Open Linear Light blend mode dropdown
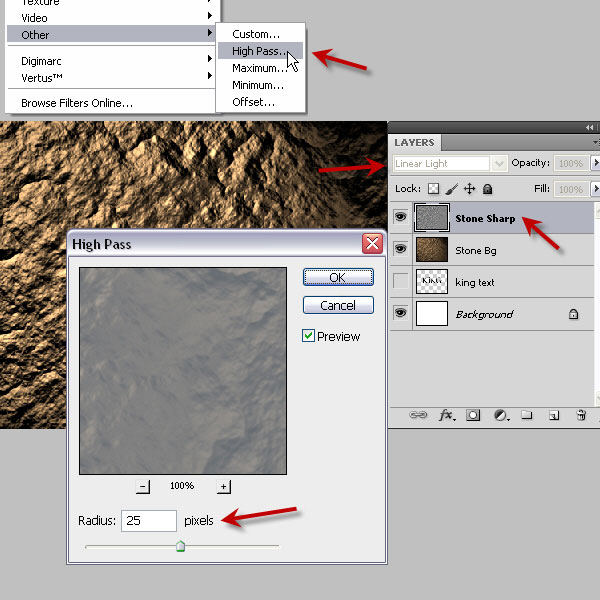Screen dimensions: 600x600 (x=499, y=163)
